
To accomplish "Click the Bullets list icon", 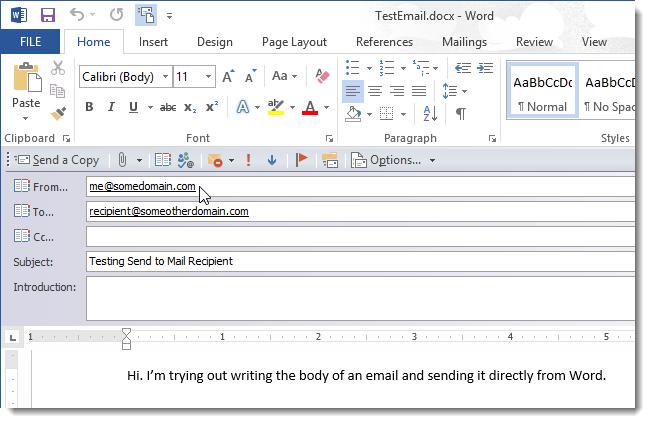I will (352, 68).
